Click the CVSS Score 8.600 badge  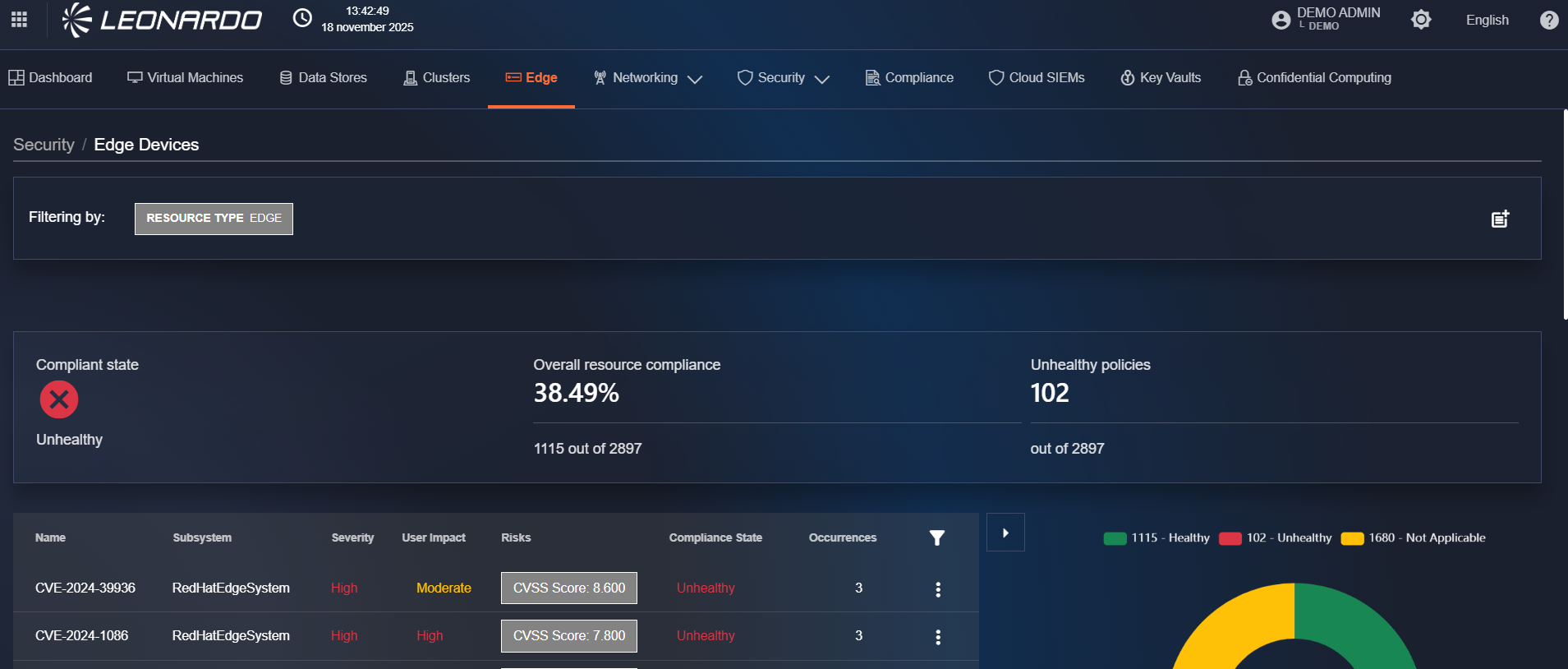click(568, 588)
